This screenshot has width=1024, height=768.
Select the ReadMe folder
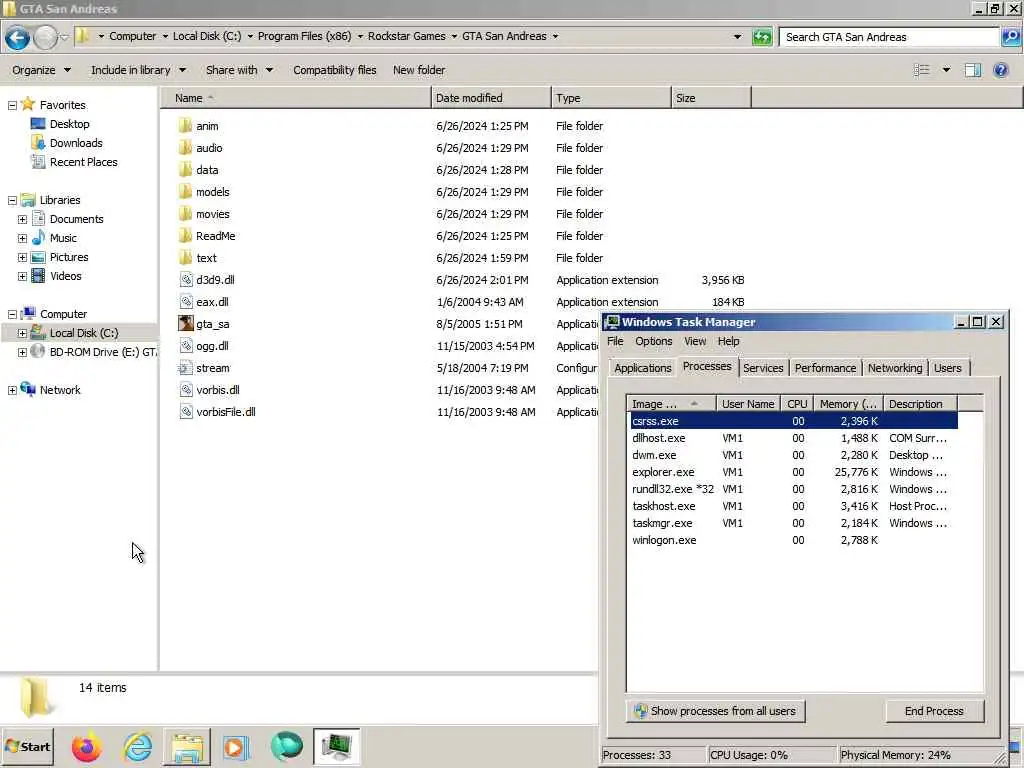[x=215, y=236]
